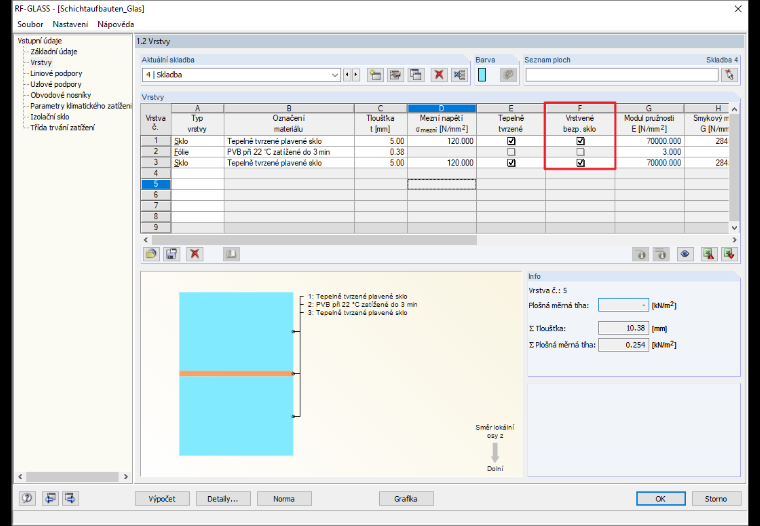Image resolution: width=760 pixels, height=526 pixels.
Task: Select the layer 1 thickness cell 5.00
Action: tap(380, 141)
